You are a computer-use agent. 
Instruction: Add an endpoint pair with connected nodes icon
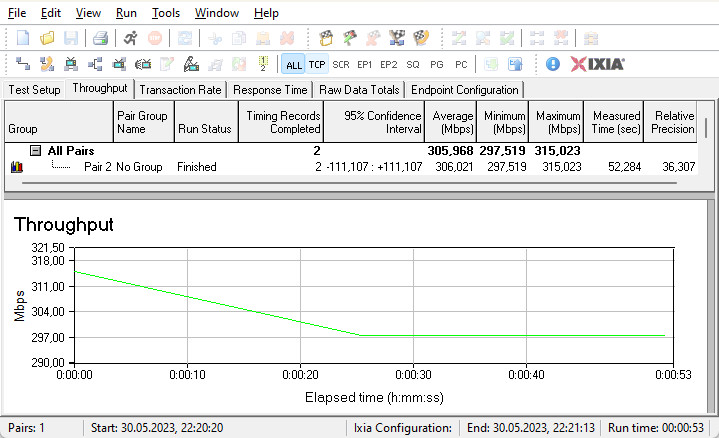click(x=23, y=64)
